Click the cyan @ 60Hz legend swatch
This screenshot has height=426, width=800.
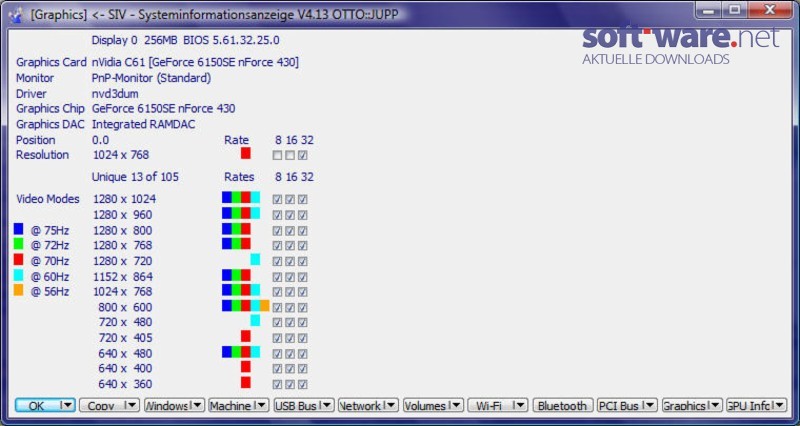pos(18,275)
